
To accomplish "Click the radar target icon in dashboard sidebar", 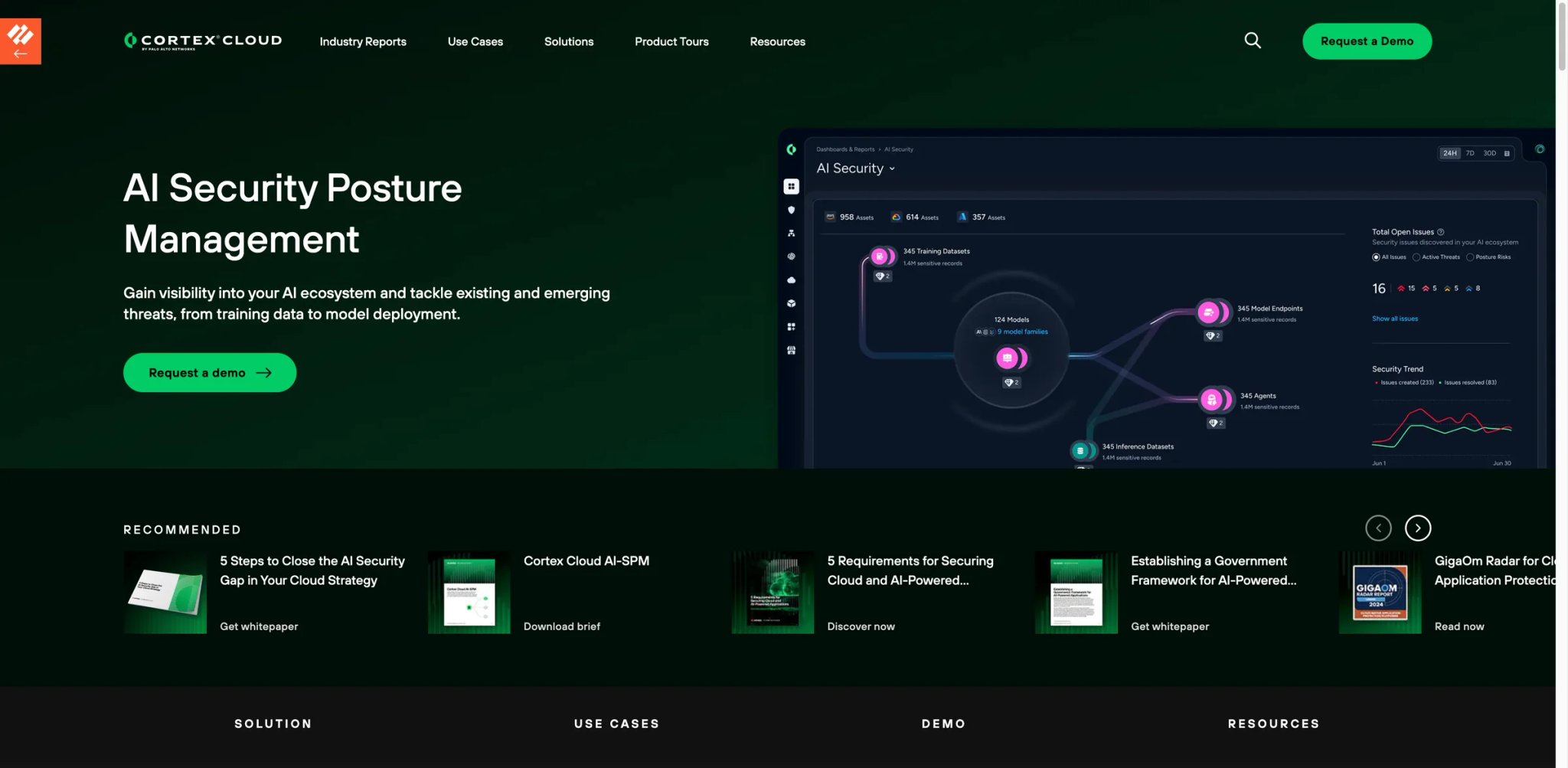I will (791, 257).
